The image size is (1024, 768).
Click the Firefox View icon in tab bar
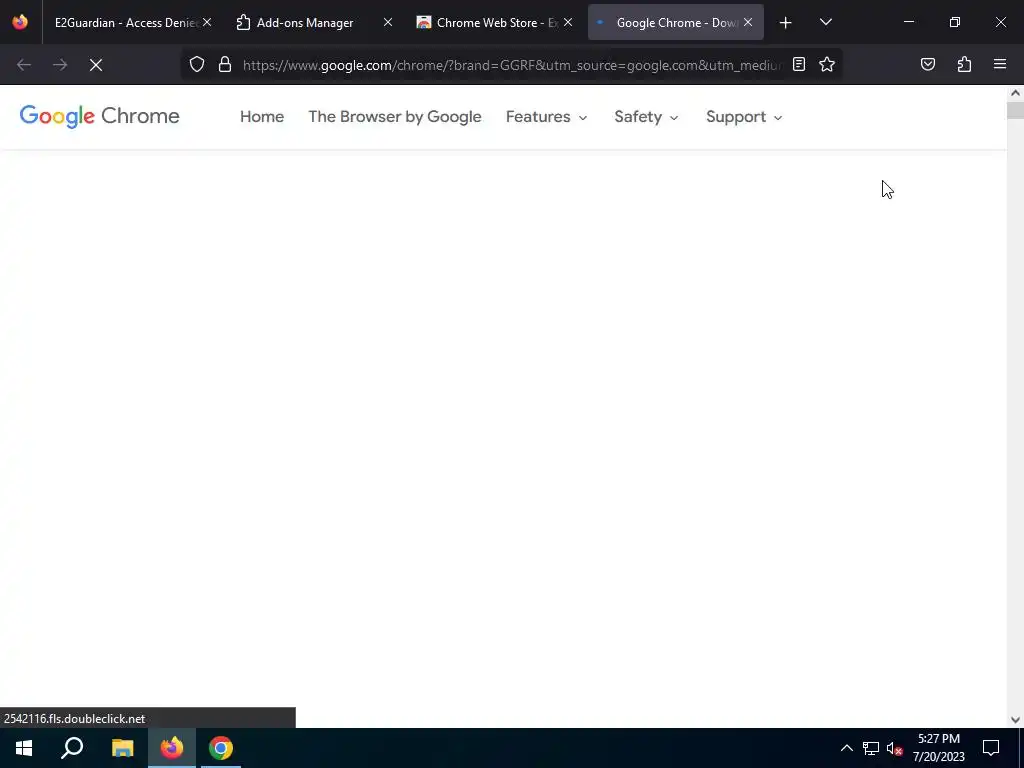coord(20,22)
